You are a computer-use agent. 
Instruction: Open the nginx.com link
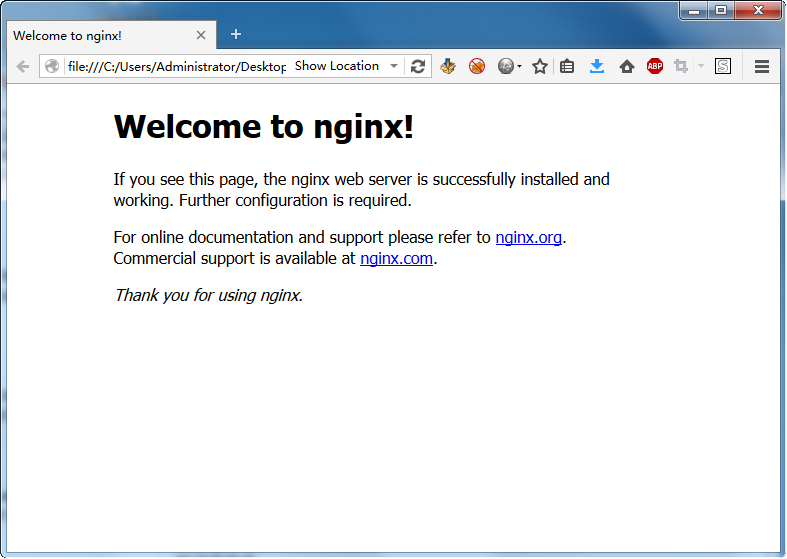point(397,258)
